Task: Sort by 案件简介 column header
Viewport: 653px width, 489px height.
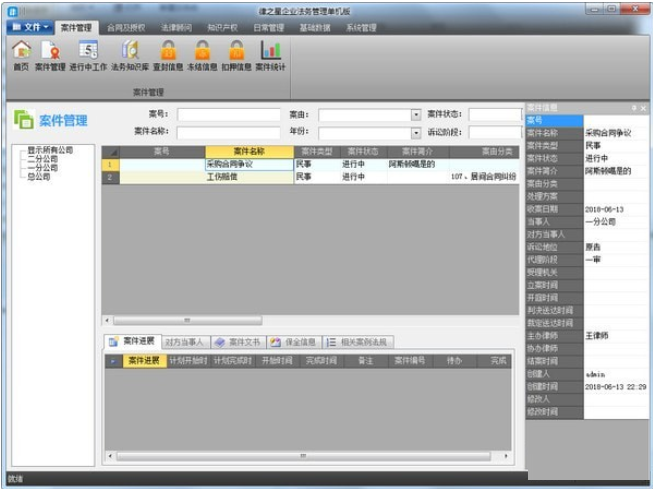Action: click(x=418, y=152)
